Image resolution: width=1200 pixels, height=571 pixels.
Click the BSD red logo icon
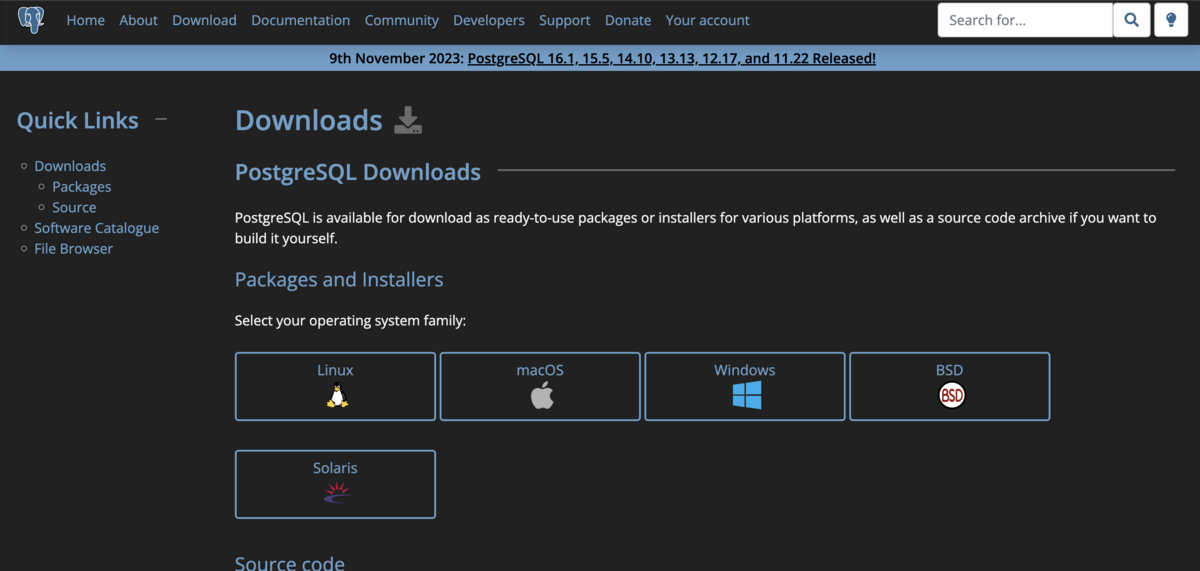(951, 396)
